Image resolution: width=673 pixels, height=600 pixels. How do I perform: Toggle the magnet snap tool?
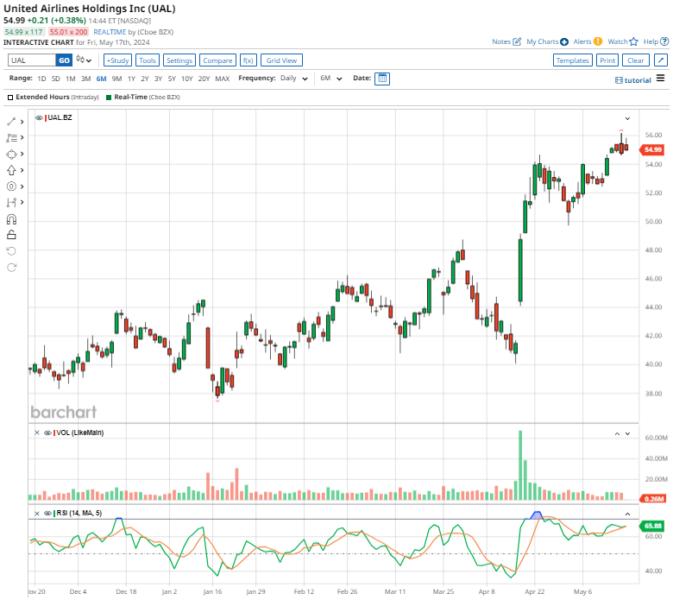point(11,219)
